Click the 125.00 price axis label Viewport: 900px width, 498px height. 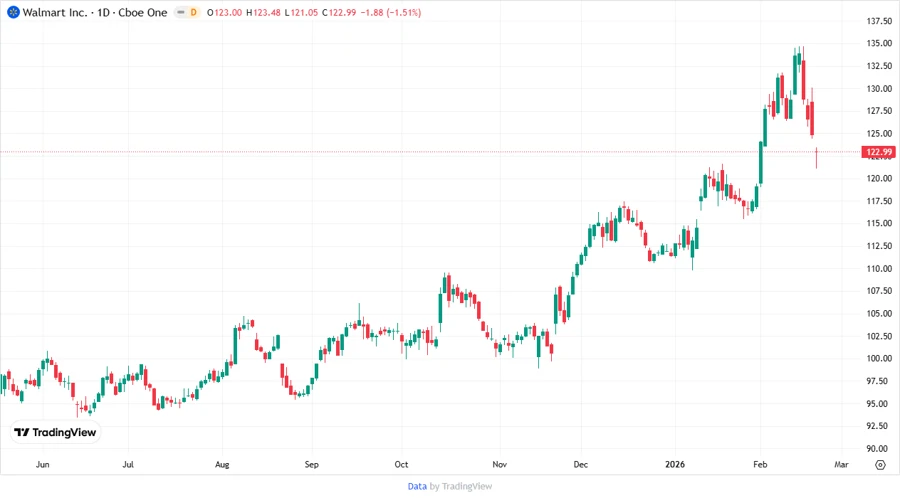point(879,134)
